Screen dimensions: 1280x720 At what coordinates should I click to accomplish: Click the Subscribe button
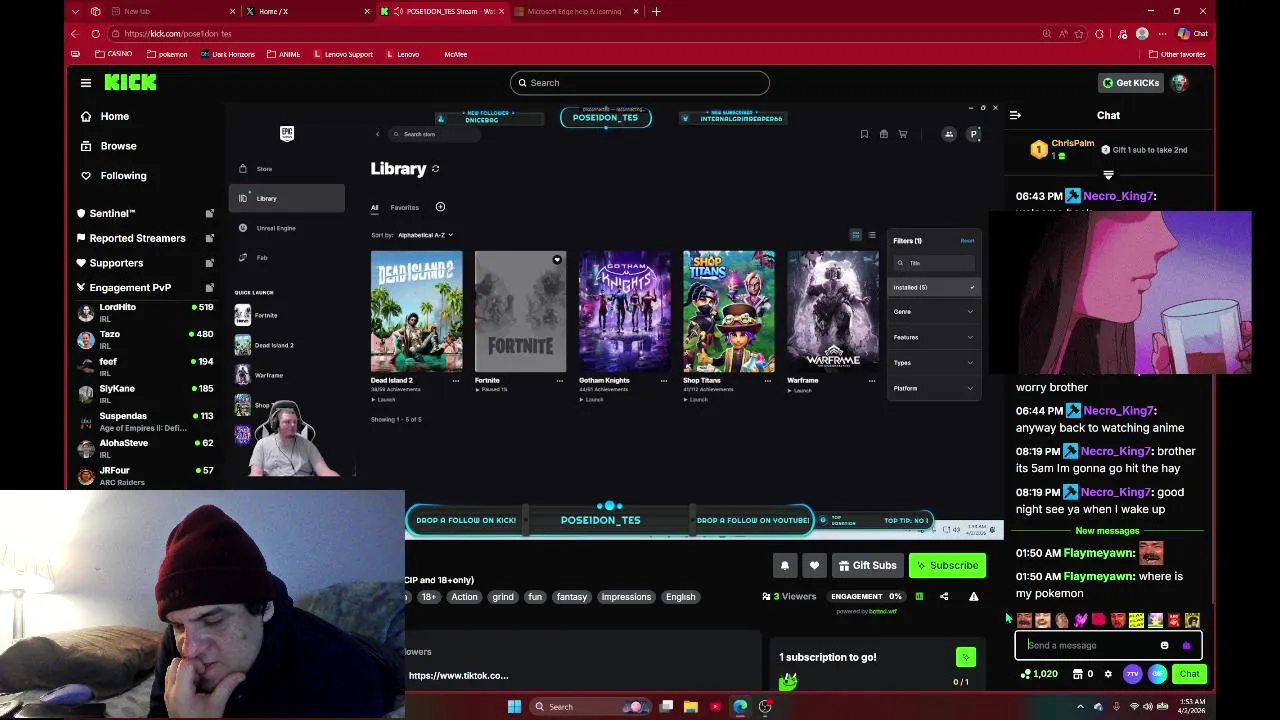click(947, 566)
